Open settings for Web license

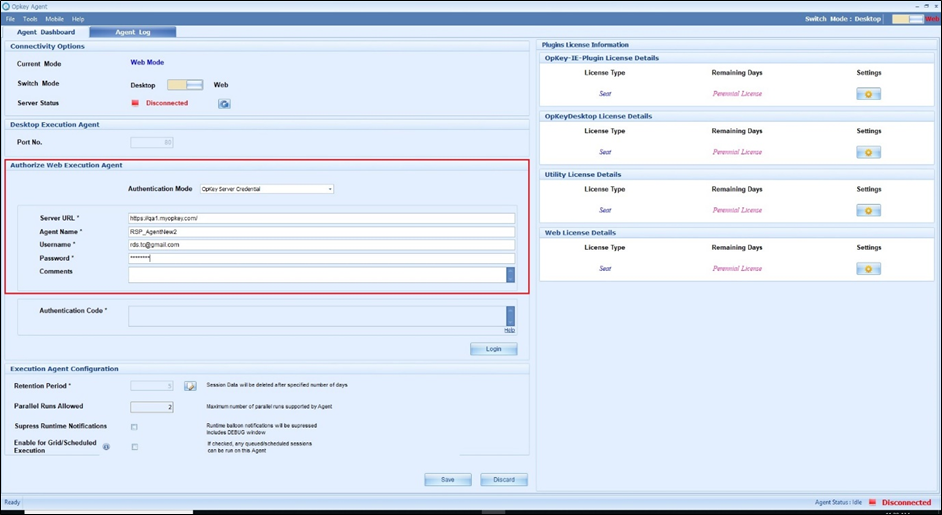pos(868,268)
